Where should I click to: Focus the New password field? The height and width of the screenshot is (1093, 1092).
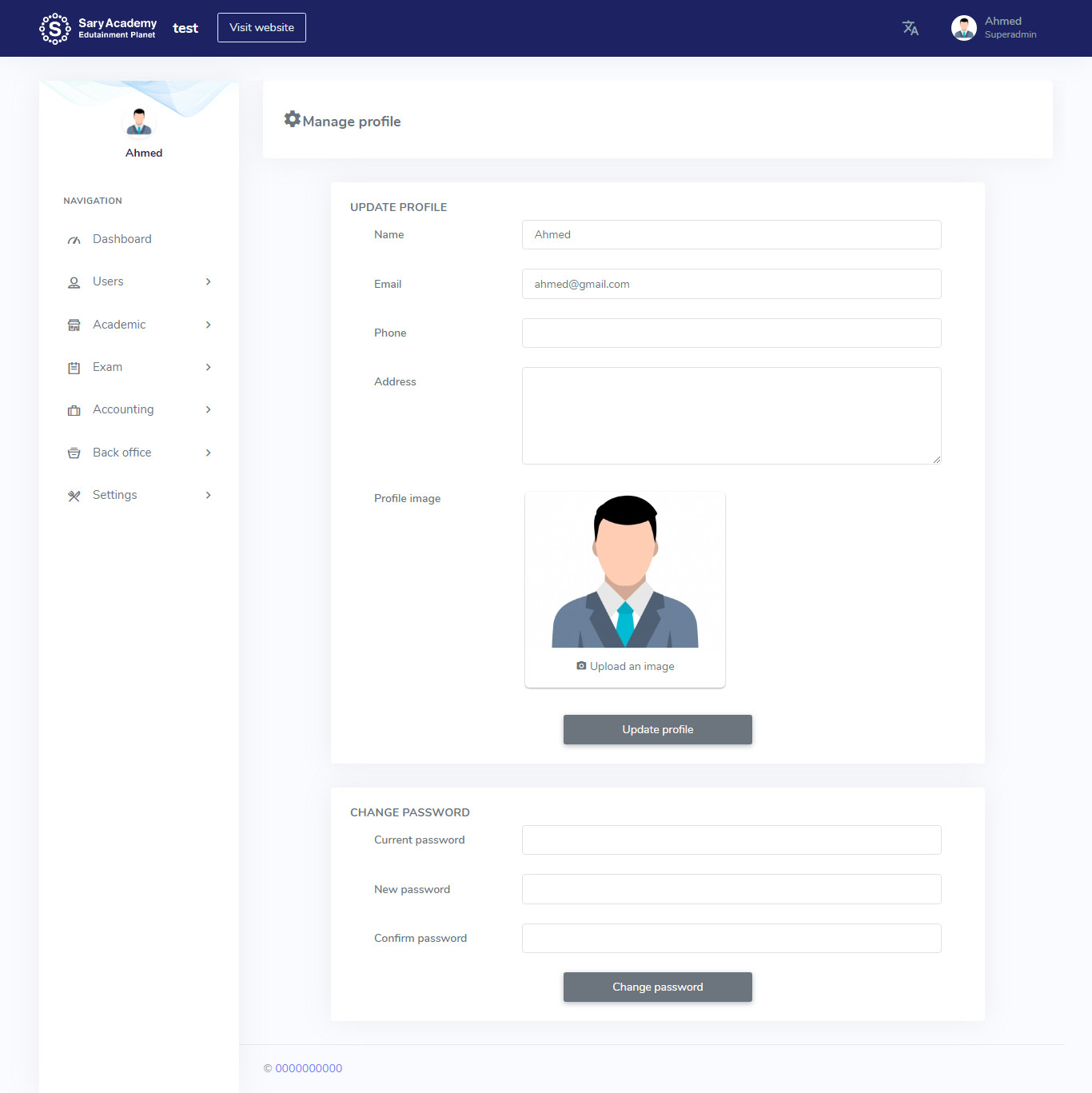(x=731, y=889)
